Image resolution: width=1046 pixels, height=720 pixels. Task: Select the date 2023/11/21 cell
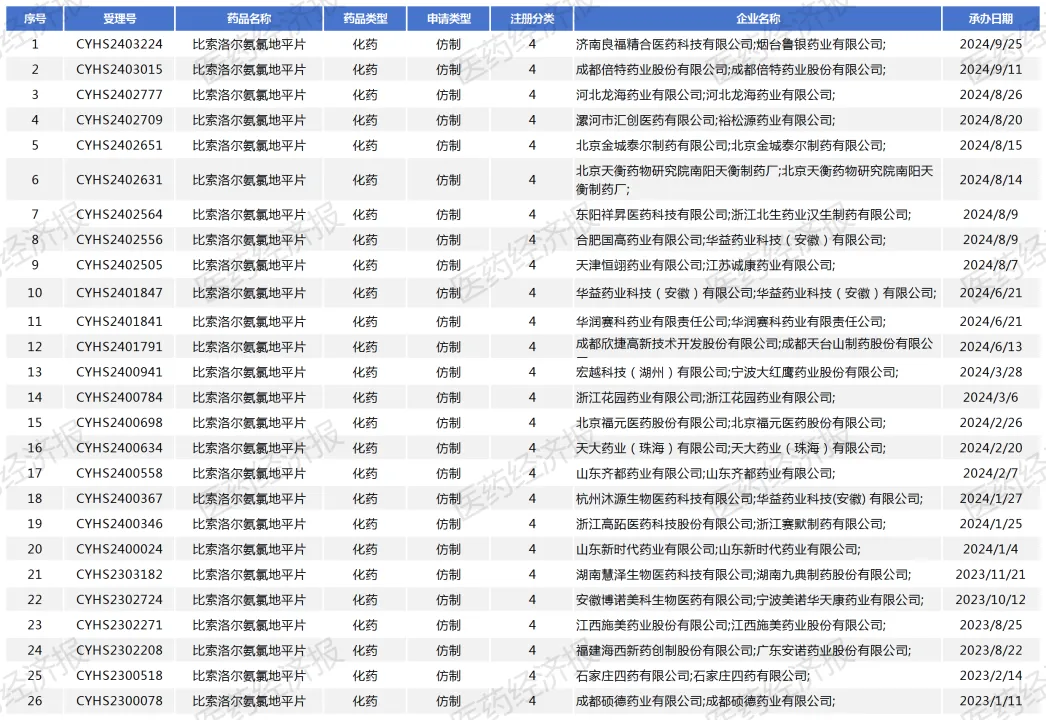click(990, 574)
